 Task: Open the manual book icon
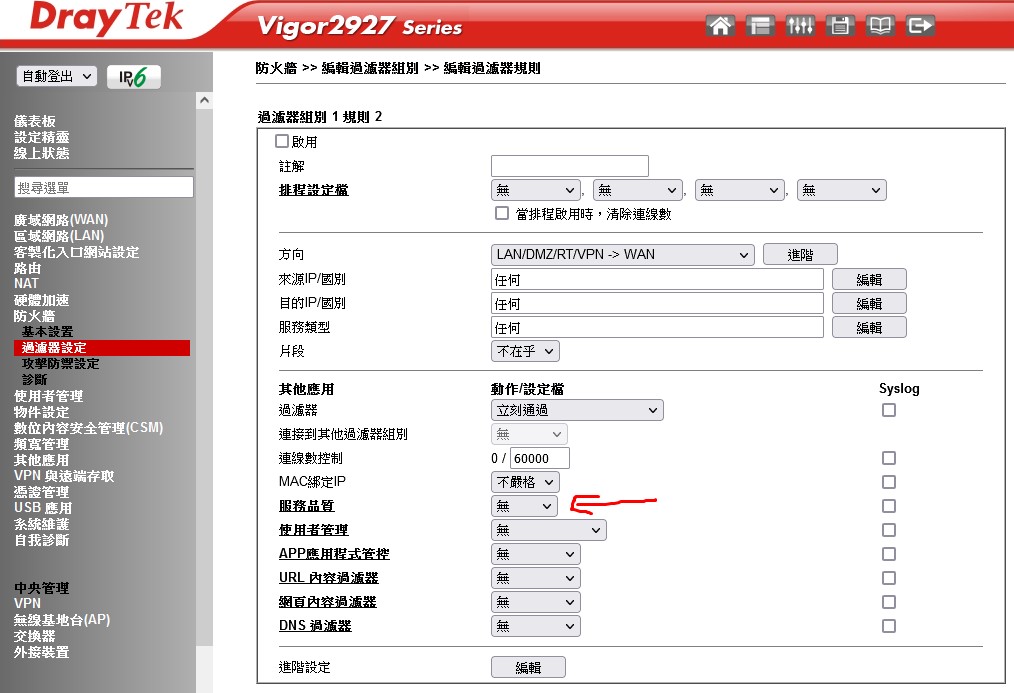880,26
